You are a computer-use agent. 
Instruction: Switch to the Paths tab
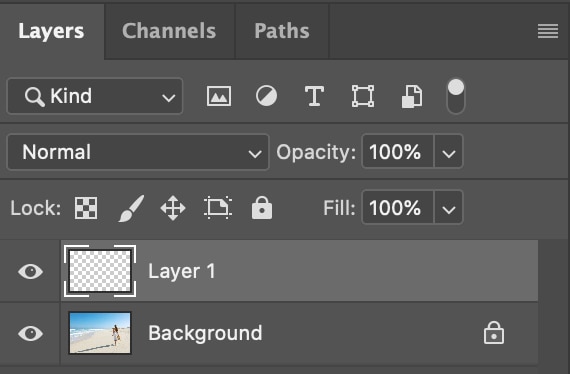click(282, 31)
